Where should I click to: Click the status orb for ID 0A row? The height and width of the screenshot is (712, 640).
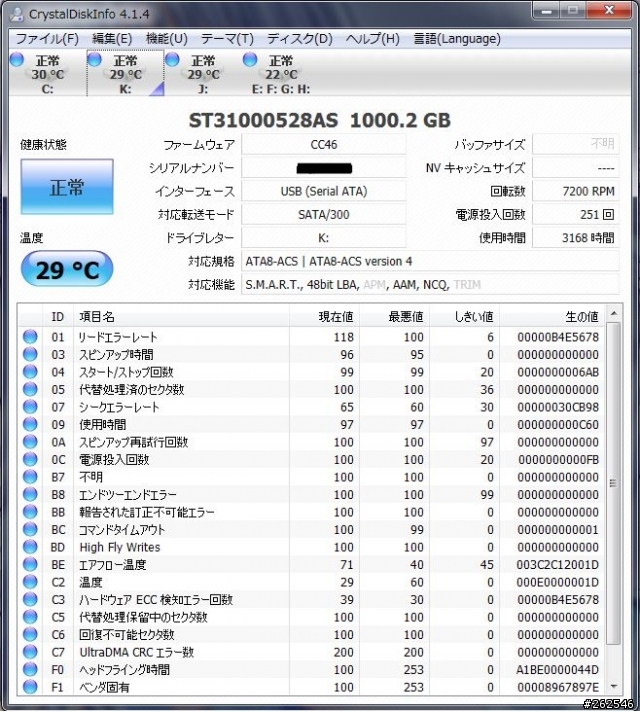click(30, 441)
